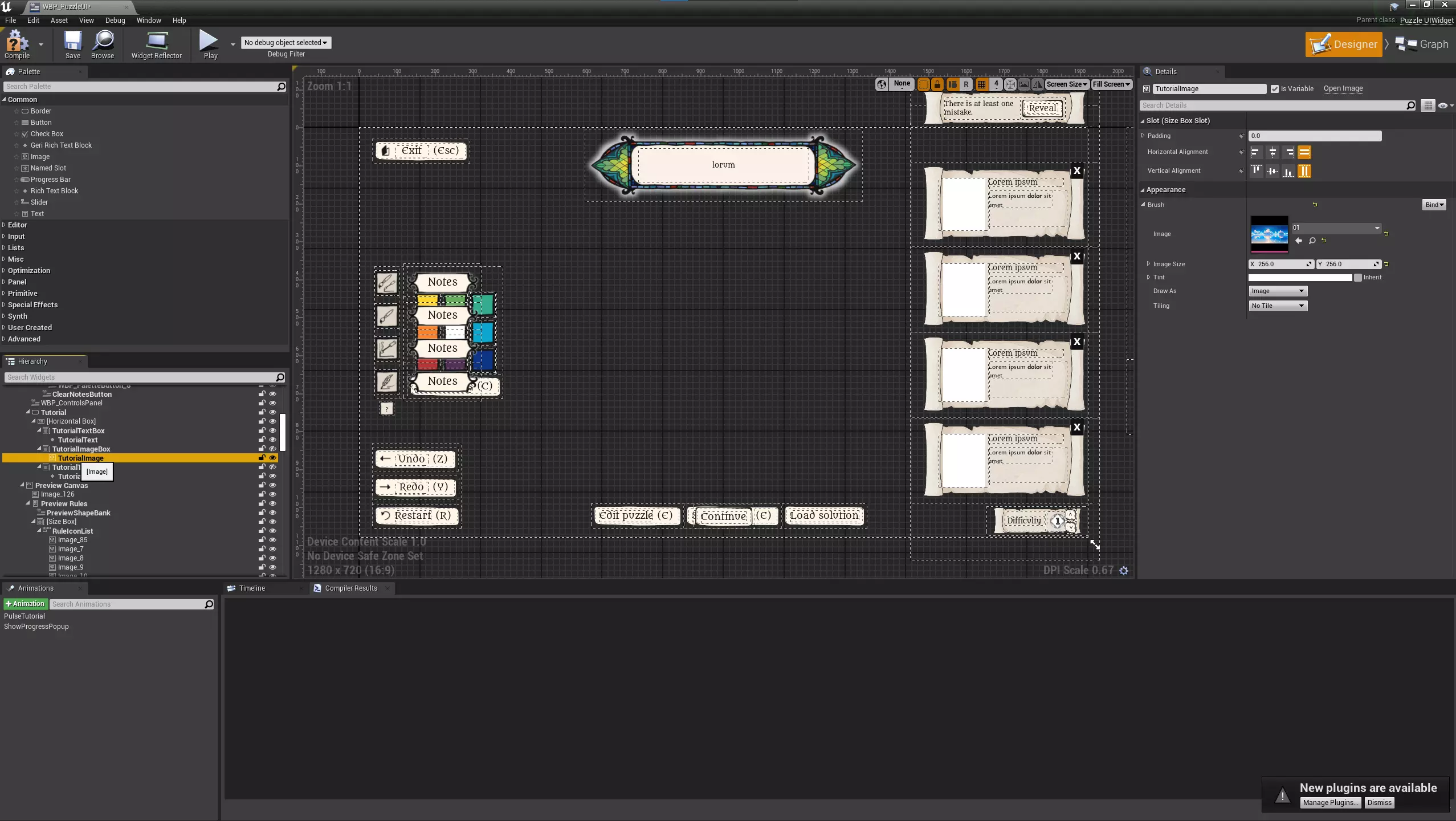Click the green +Animation button
Screen dimensions: 1456x821
coord(25,604)
